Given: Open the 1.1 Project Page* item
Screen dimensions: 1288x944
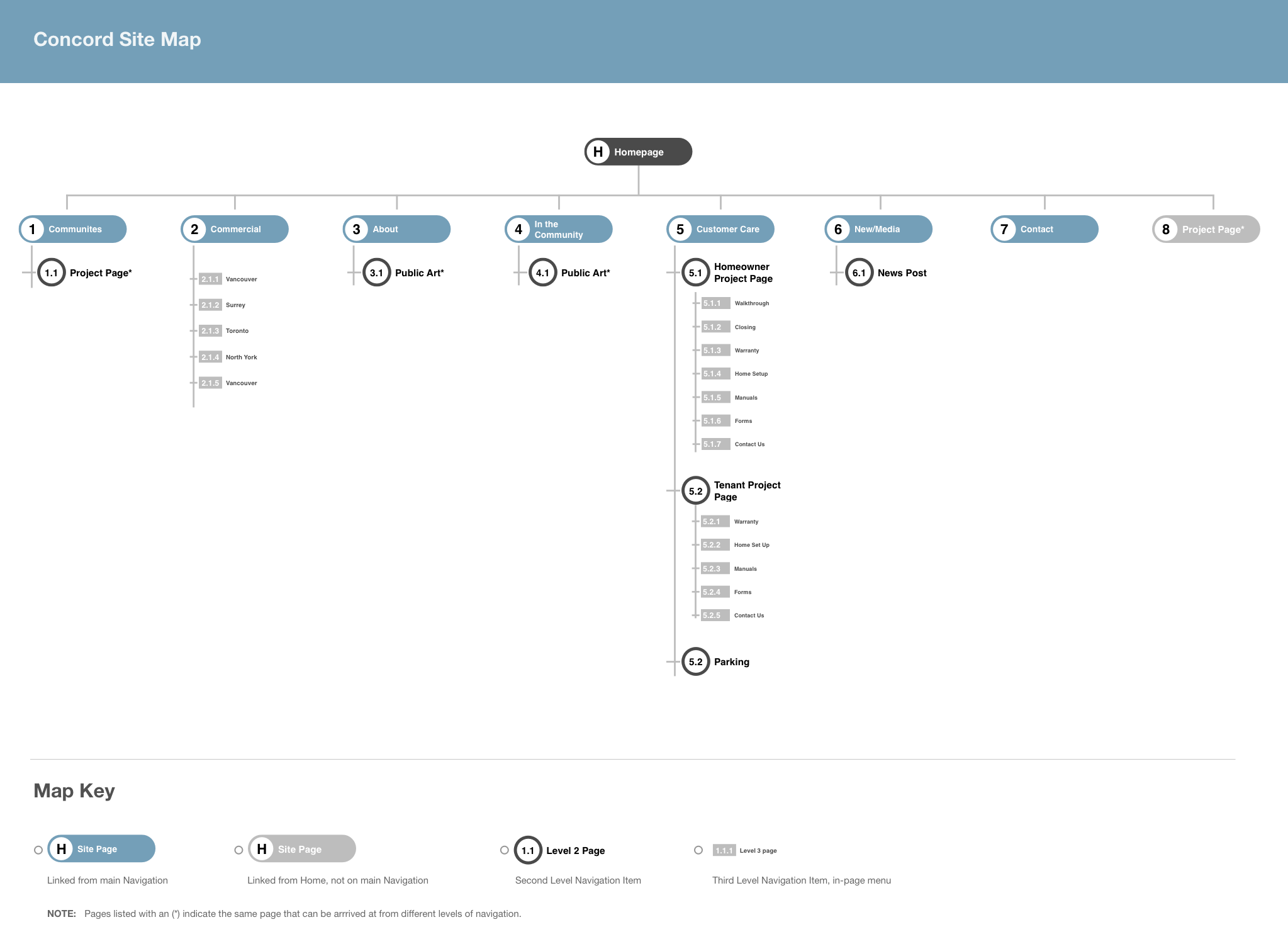Looking at the screenshot, I should [85, 273].
